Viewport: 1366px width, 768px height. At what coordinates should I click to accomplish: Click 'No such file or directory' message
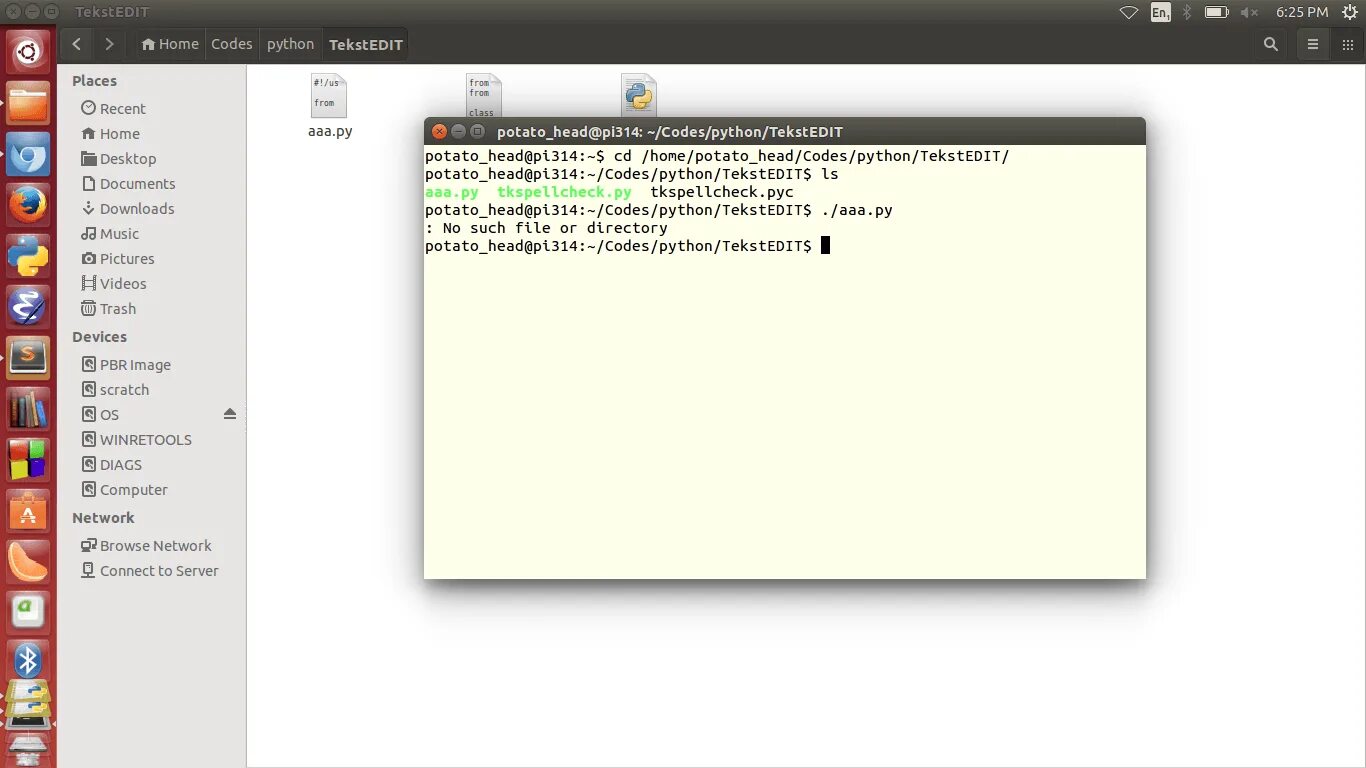[x=555, y=228]
